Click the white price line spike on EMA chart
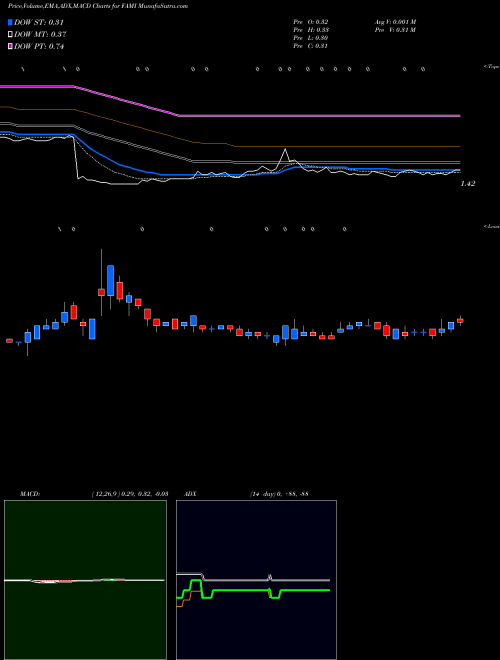This screenshot has width=500, height=660. click(x=285, y=150)
